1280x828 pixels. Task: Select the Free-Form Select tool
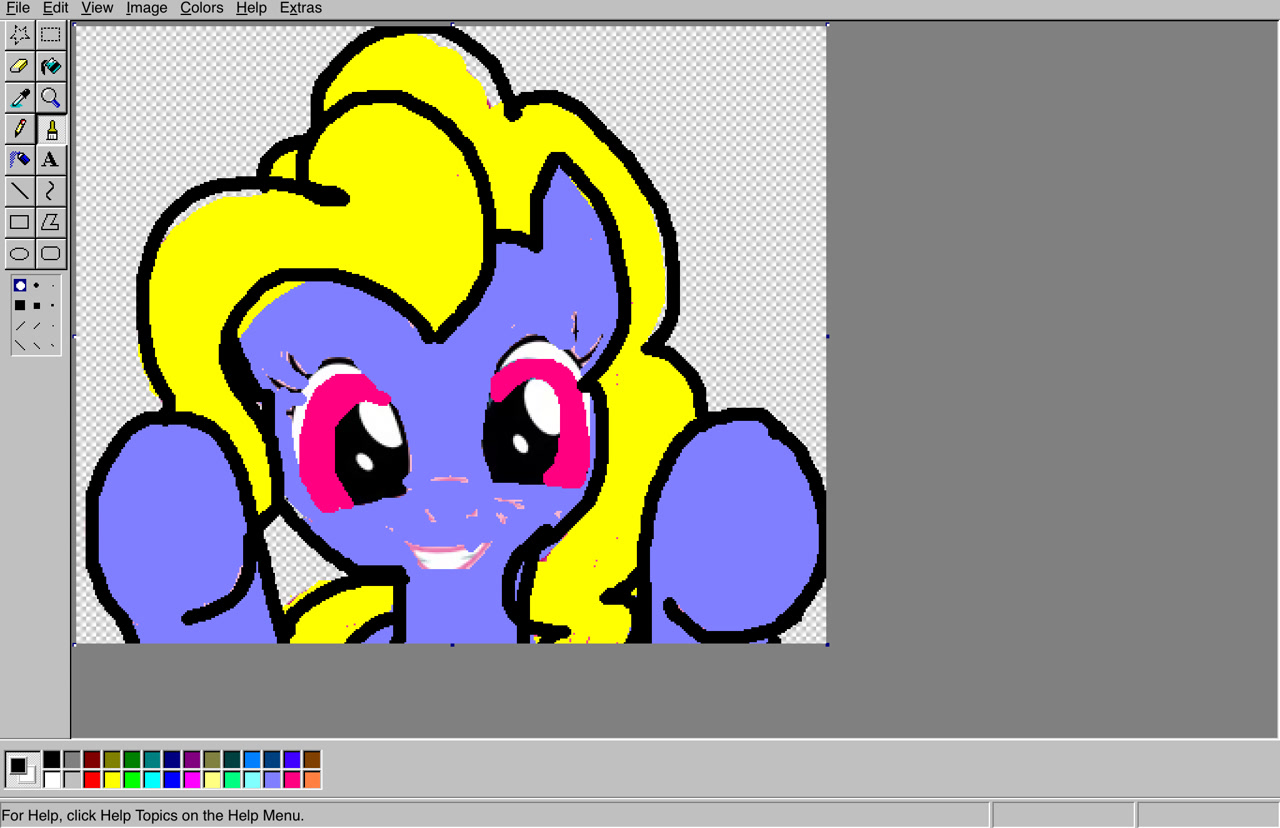(x=19, y=34)
